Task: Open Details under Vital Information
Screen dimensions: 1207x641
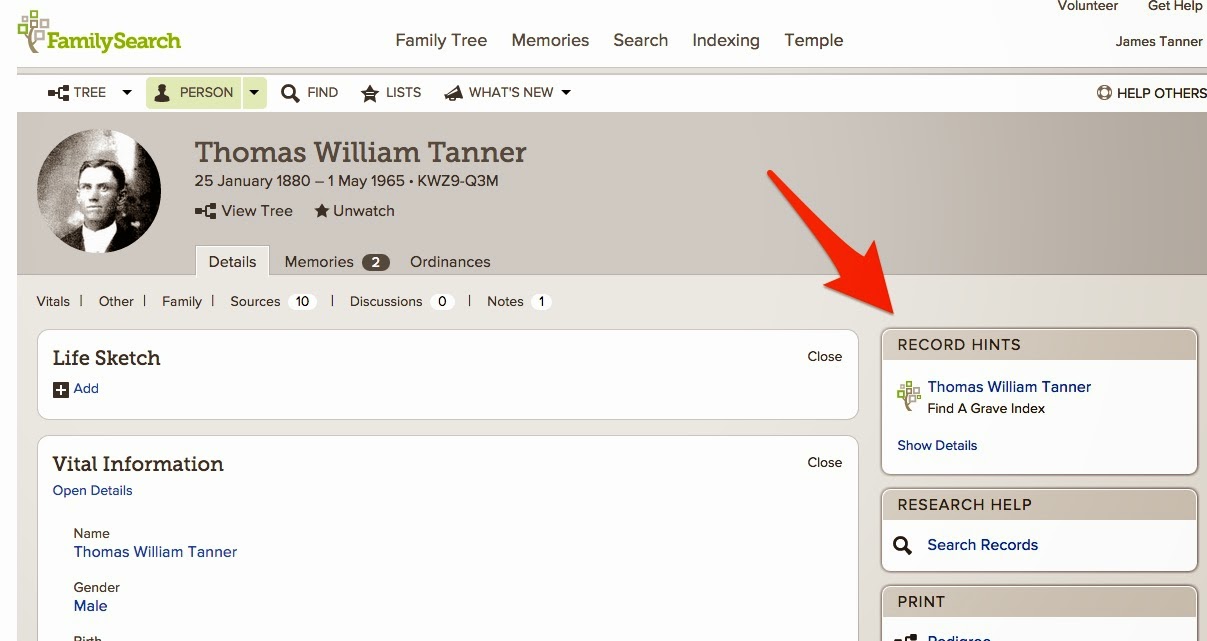Action: pyautogui.click(x=92, y=490)
